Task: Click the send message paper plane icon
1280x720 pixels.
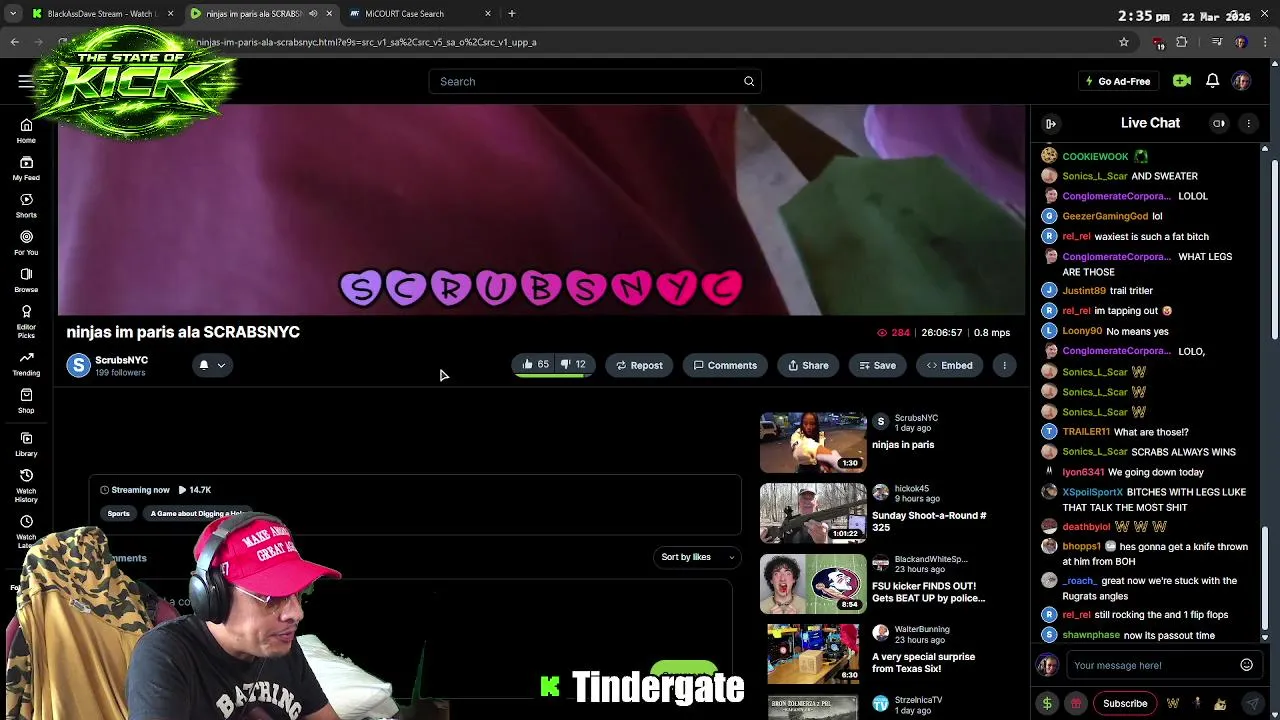Action: point(1253,704)
